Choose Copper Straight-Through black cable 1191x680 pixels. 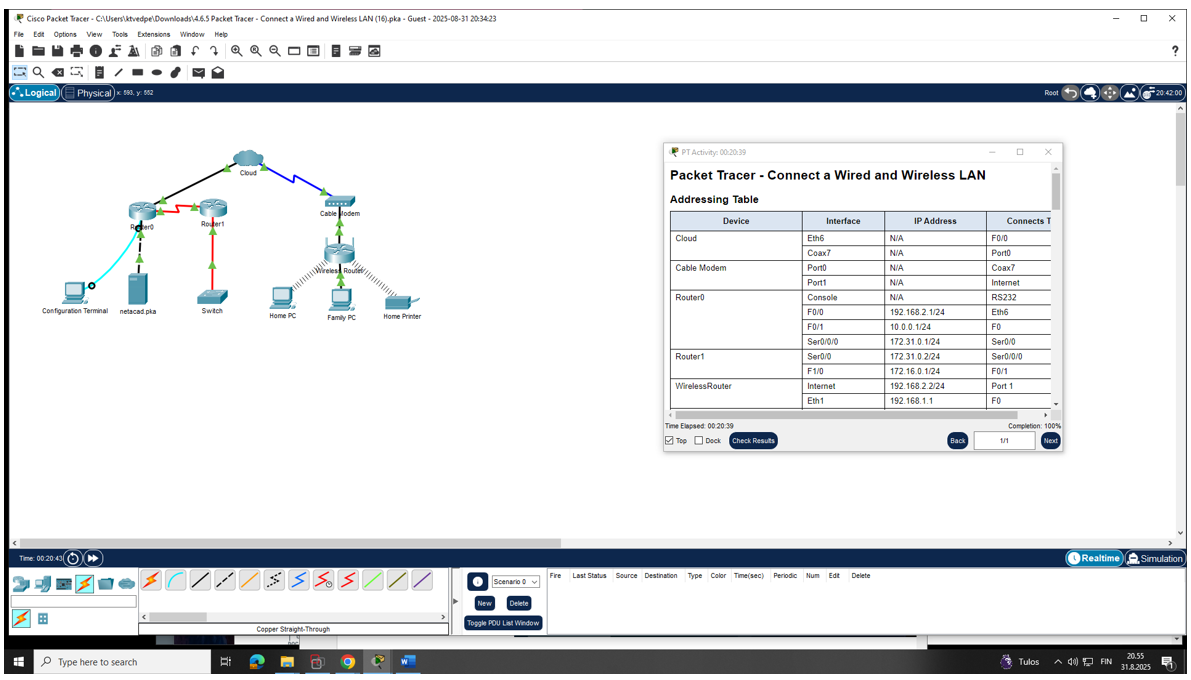201,580
